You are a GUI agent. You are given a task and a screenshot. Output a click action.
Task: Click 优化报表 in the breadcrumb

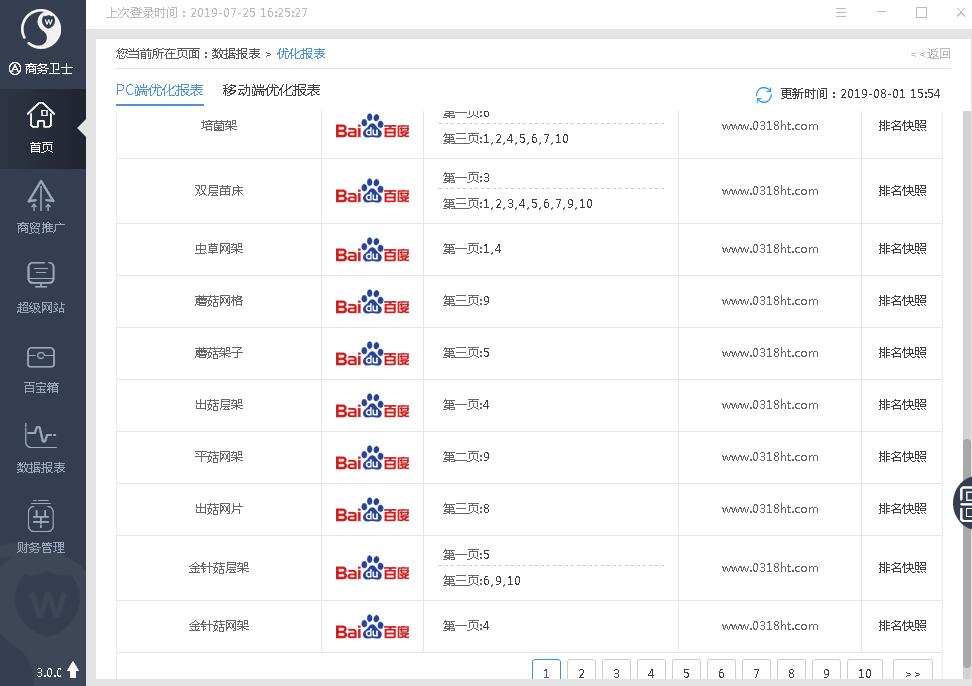[x=301, y=54]
